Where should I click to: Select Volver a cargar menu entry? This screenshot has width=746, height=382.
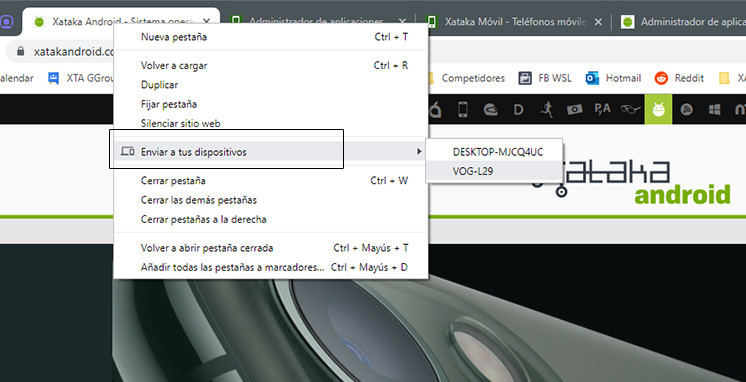coord(271,66)
